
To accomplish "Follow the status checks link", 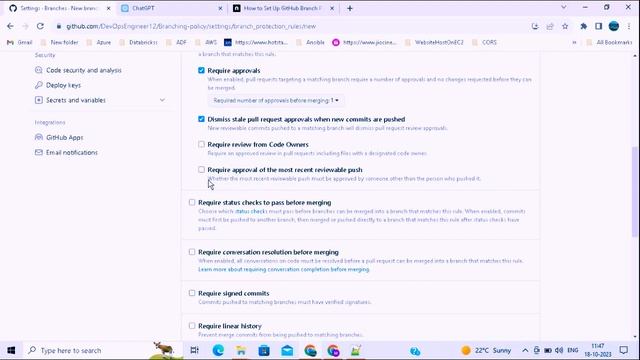I will pyautogui.click(x=251, y=211).
